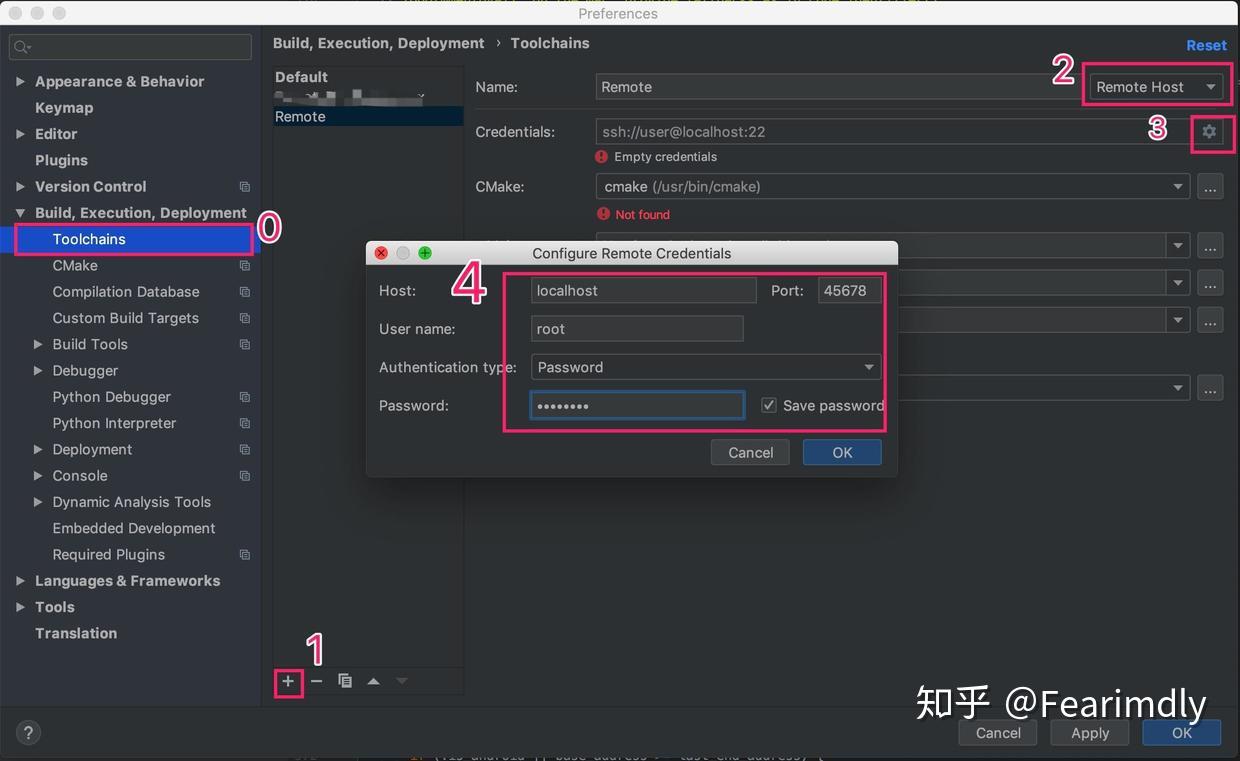1240x761 pixels.
Task: Add a new toolchain with the plus icon
Action: pyautogui.click(x=288, y=682)
